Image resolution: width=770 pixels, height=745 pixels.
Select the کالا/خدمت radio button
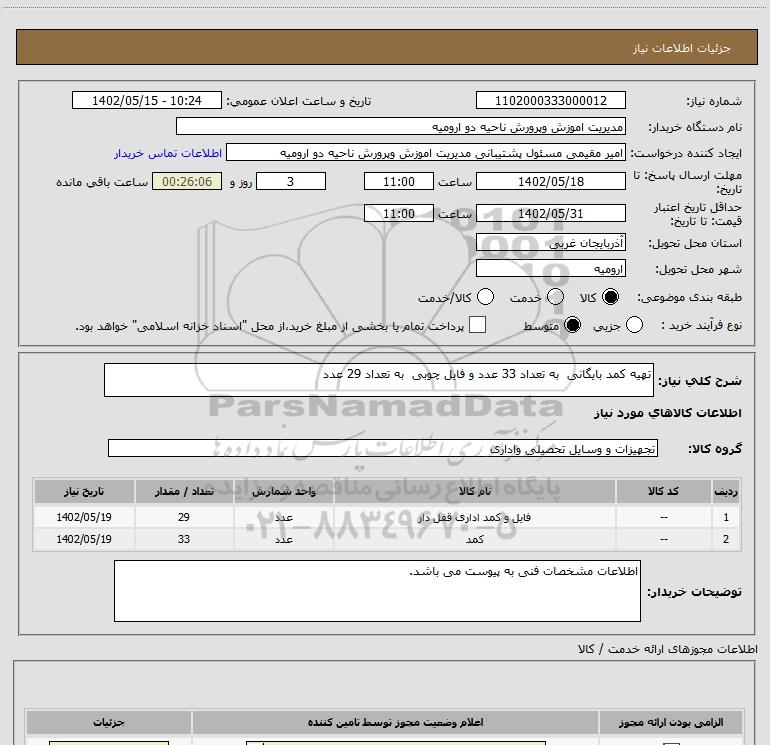[485, 297]
